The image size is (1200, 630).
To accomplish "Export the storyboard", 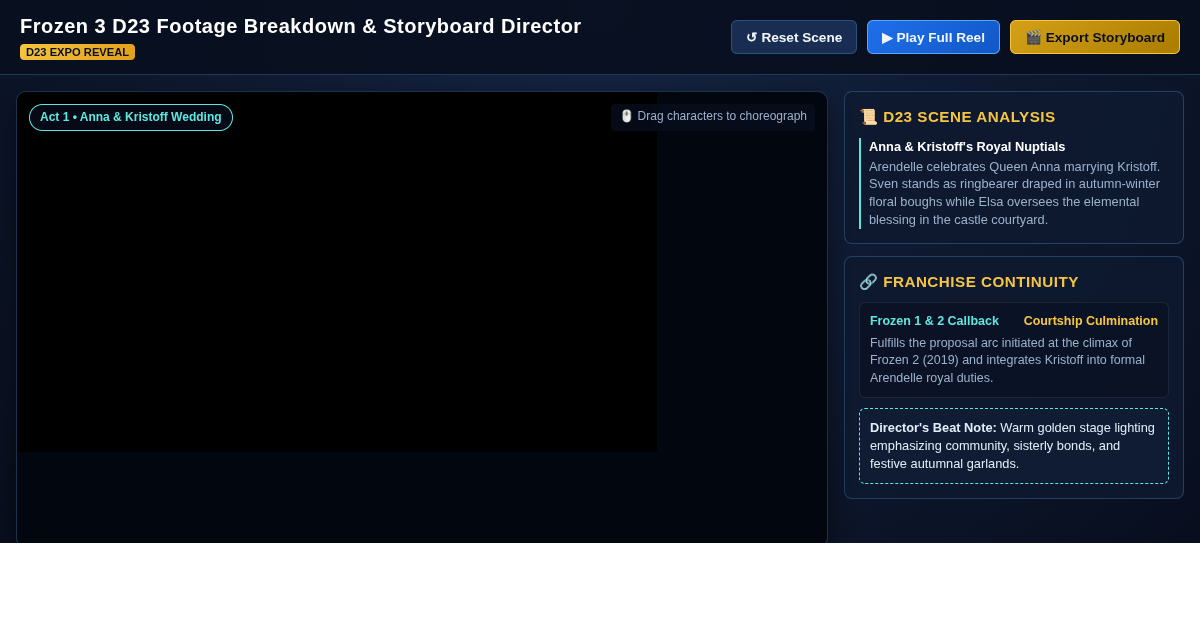I will click(x=1095, y=37).
